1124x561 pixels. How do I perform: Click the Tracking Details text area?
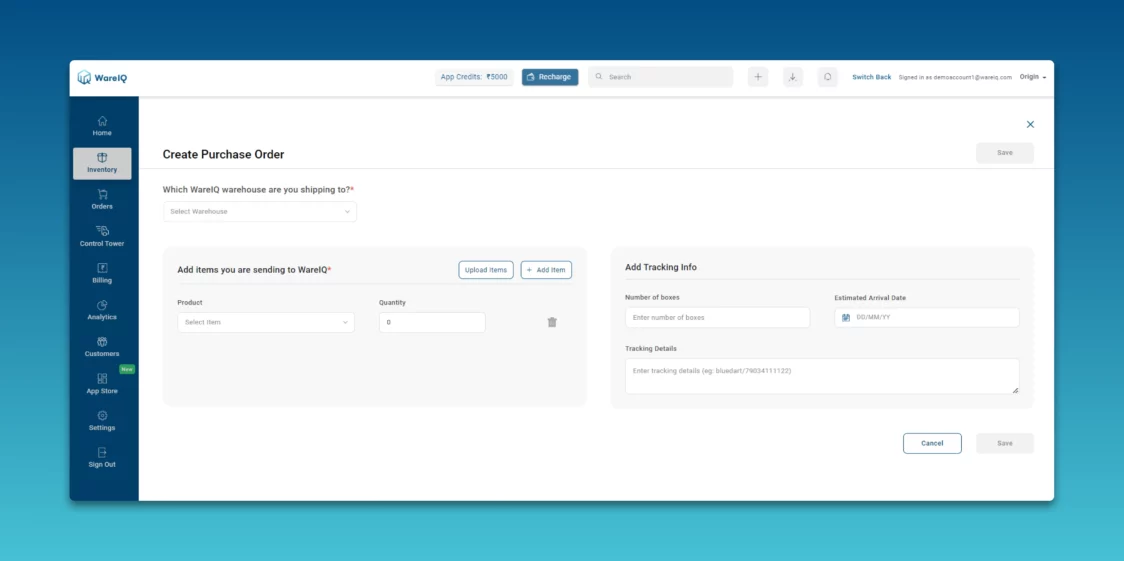[822, 376]
